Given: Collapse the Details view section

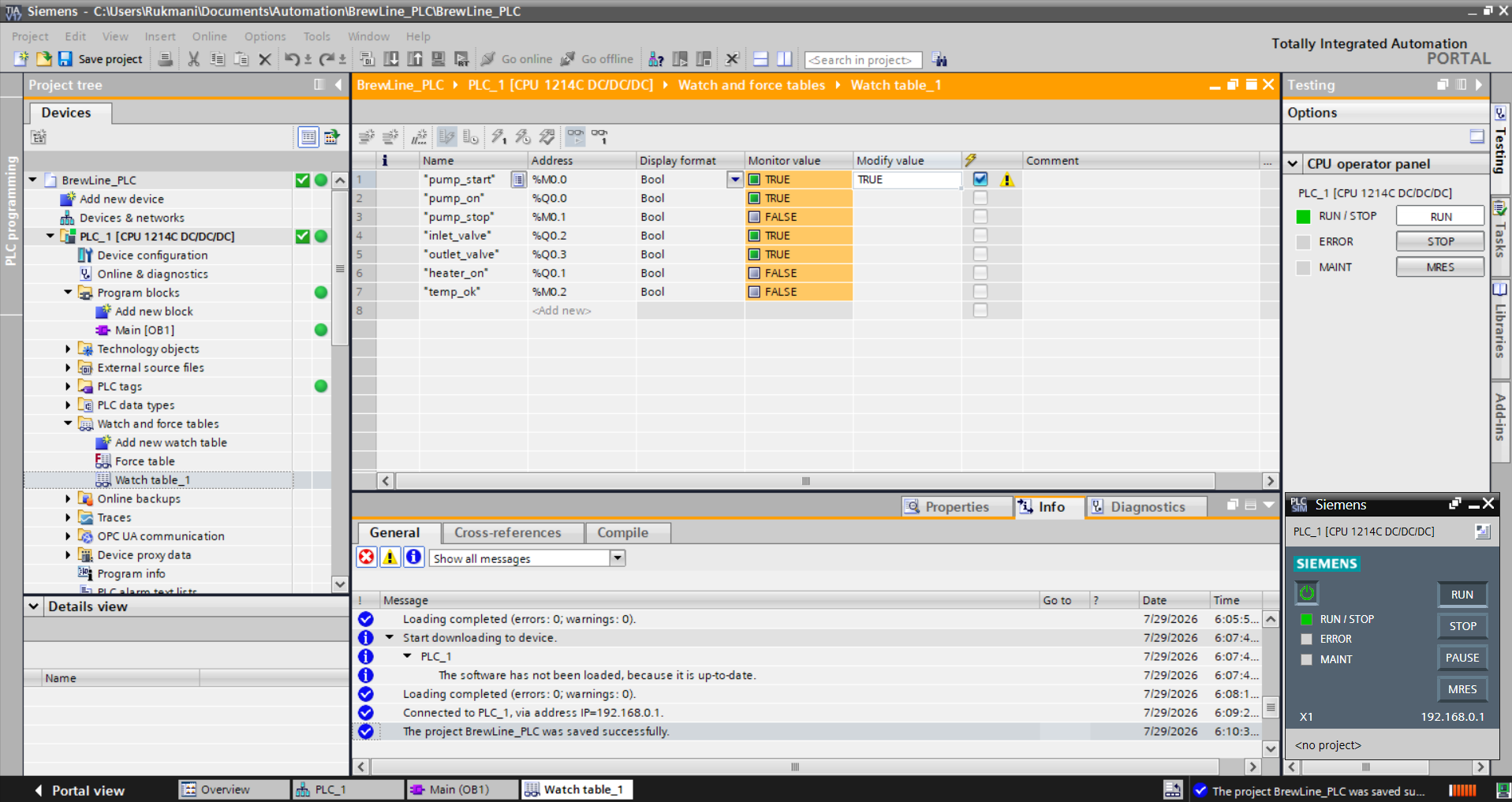Looking at the screenshot, I should tap(34, 606).
